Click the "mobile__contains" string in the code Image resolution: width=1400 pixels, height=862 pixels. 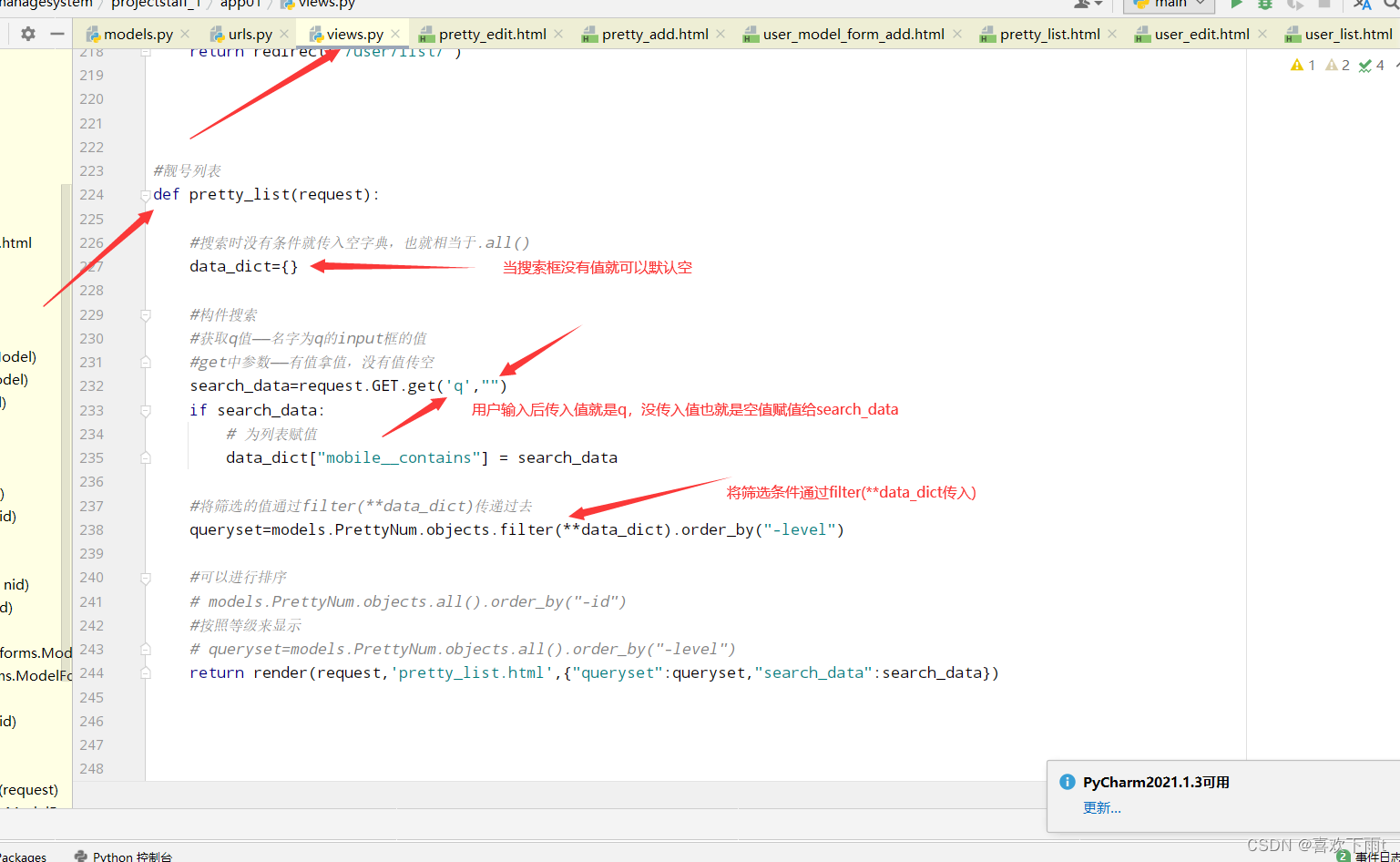coord(398,457)
